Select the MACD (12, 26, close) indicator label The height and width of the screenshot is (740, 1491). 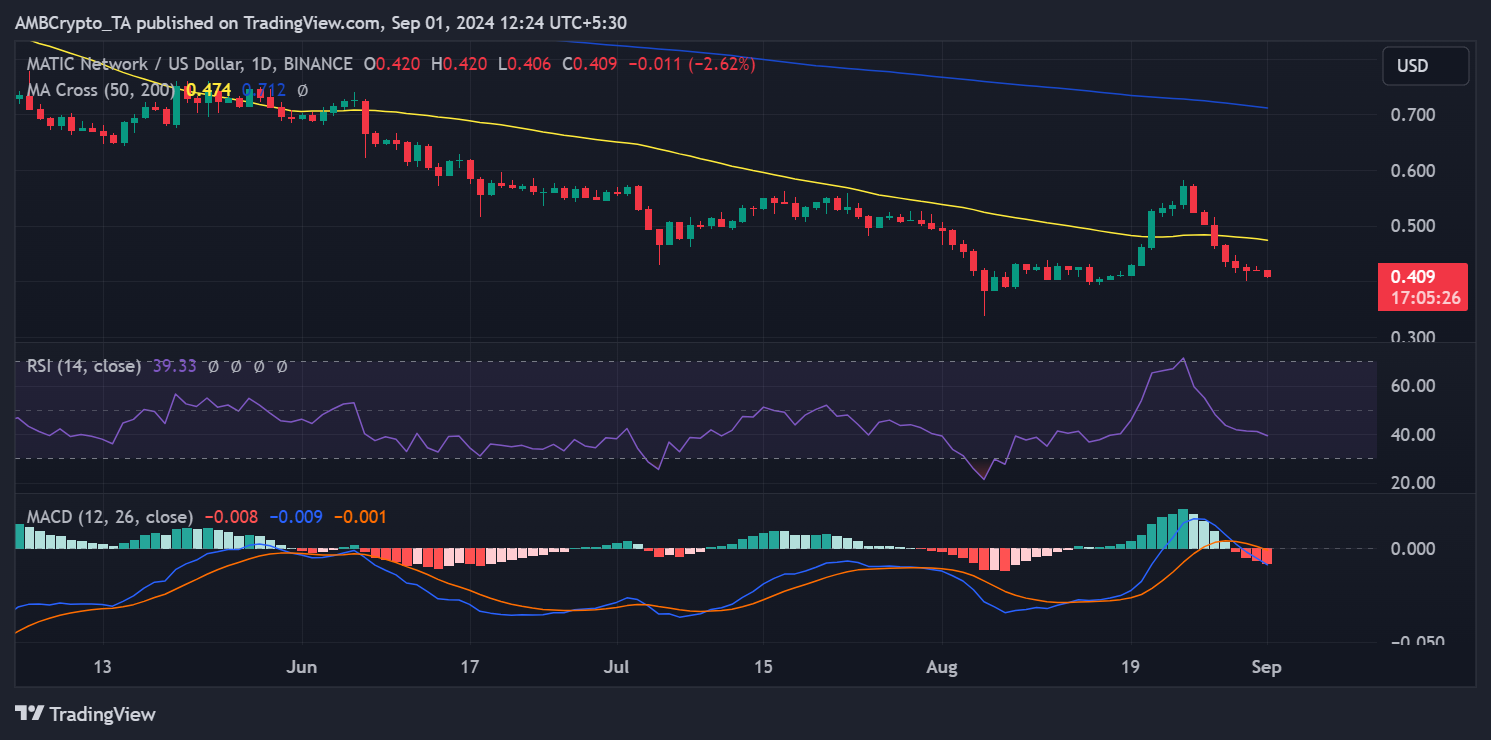coord(108,517)
